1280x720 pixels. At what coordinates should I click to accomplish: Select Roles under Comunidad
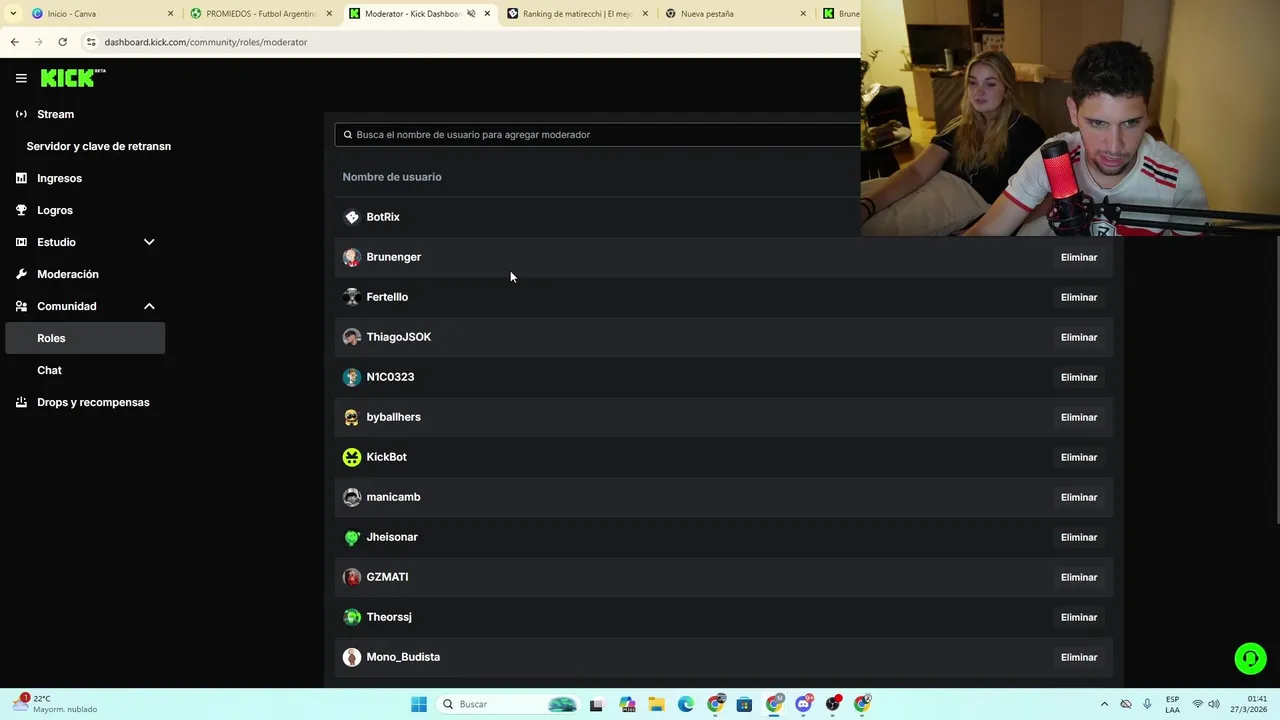[85, 338]
